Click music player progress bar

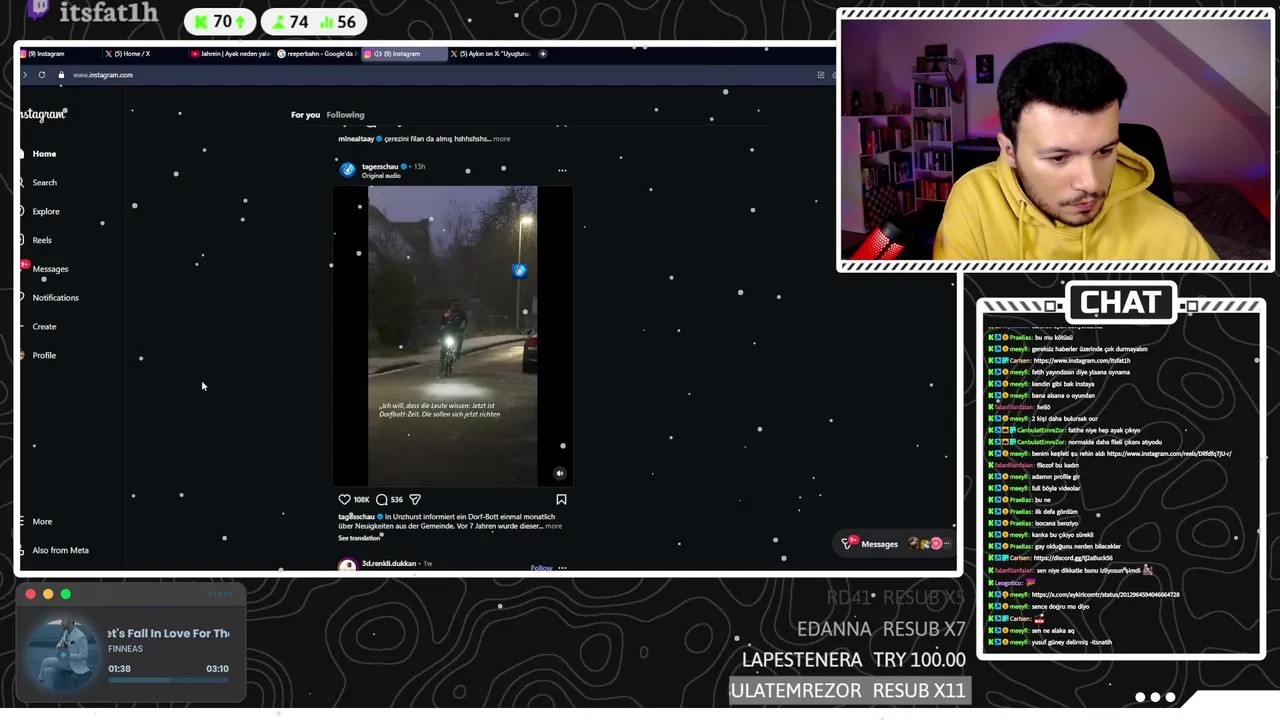[168, 680]
